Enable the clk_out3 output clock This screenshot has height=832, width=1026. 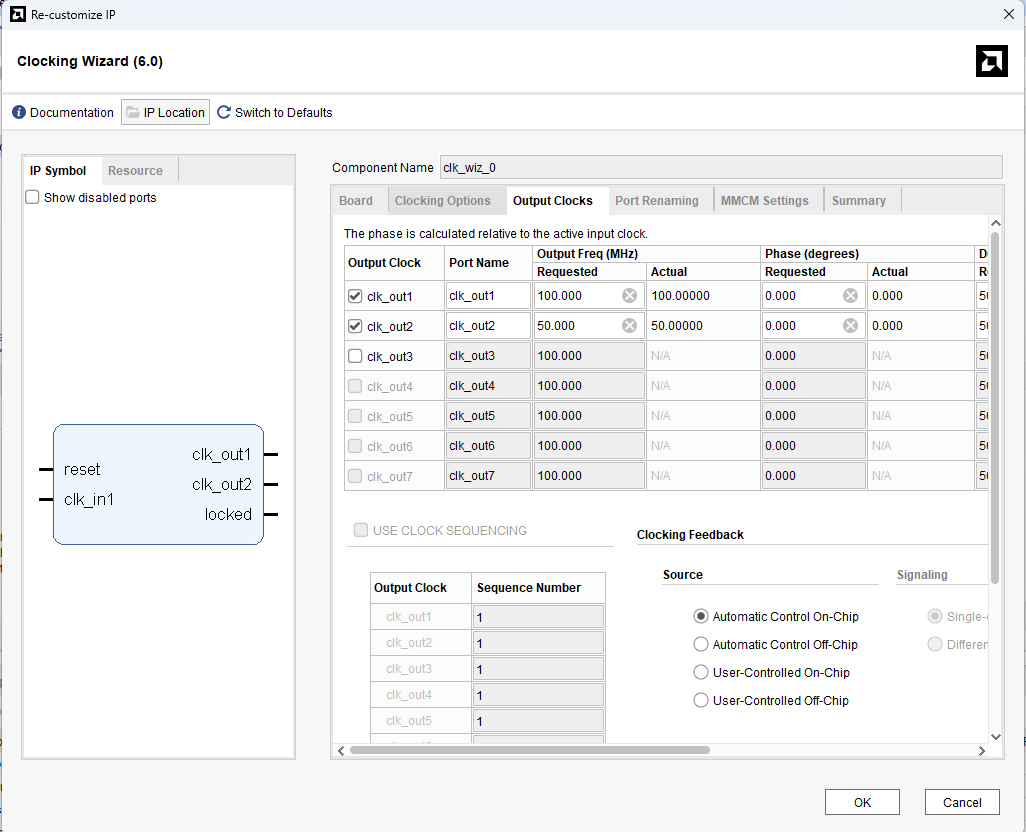(x=355, y=356)
